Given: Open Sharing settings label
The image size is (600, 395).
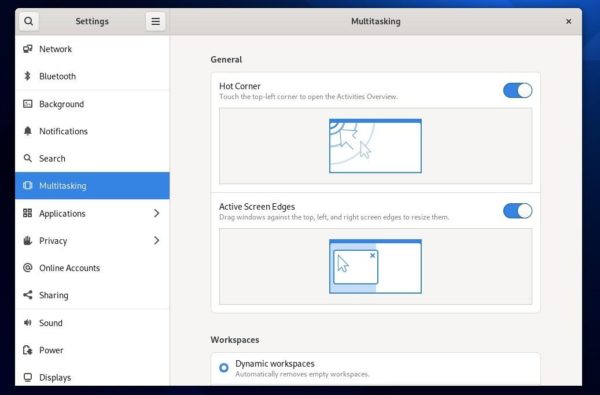Looking at the screenshot, I should 54,295.
